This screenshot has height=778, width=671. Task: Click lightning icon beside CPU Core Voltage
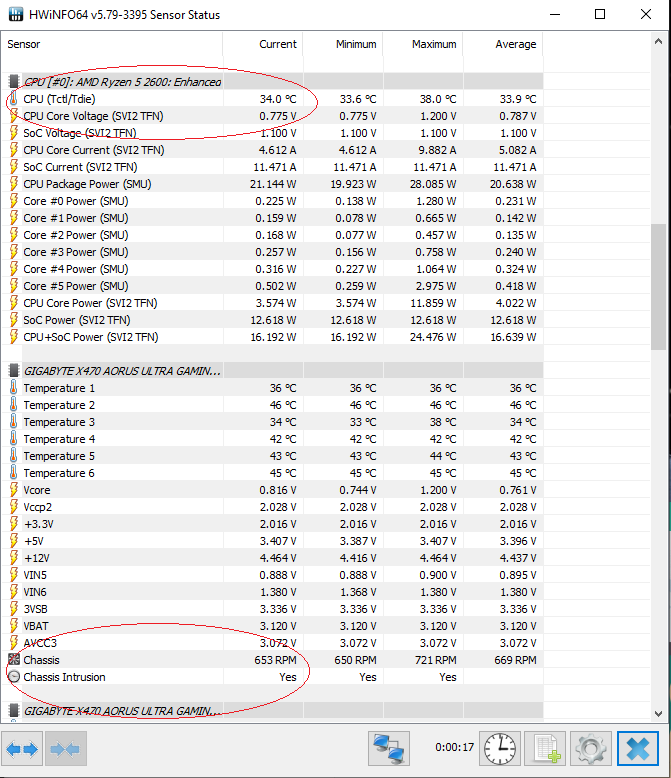point(14,116)
